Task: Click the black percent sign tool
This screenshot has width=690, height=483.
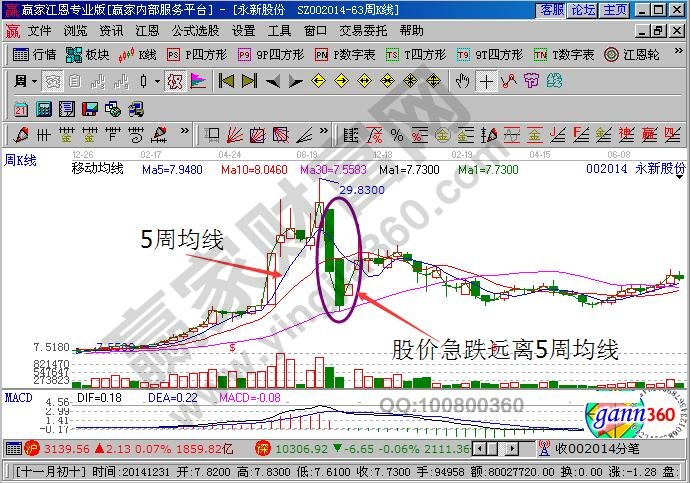Action: [396, 135]
